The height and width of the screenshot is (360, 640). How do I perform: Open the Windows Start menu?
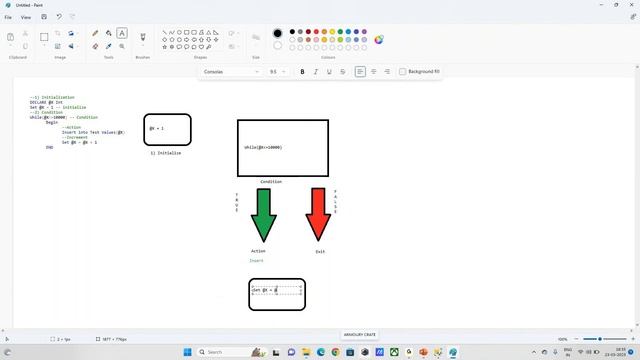[x=187, y=352]
